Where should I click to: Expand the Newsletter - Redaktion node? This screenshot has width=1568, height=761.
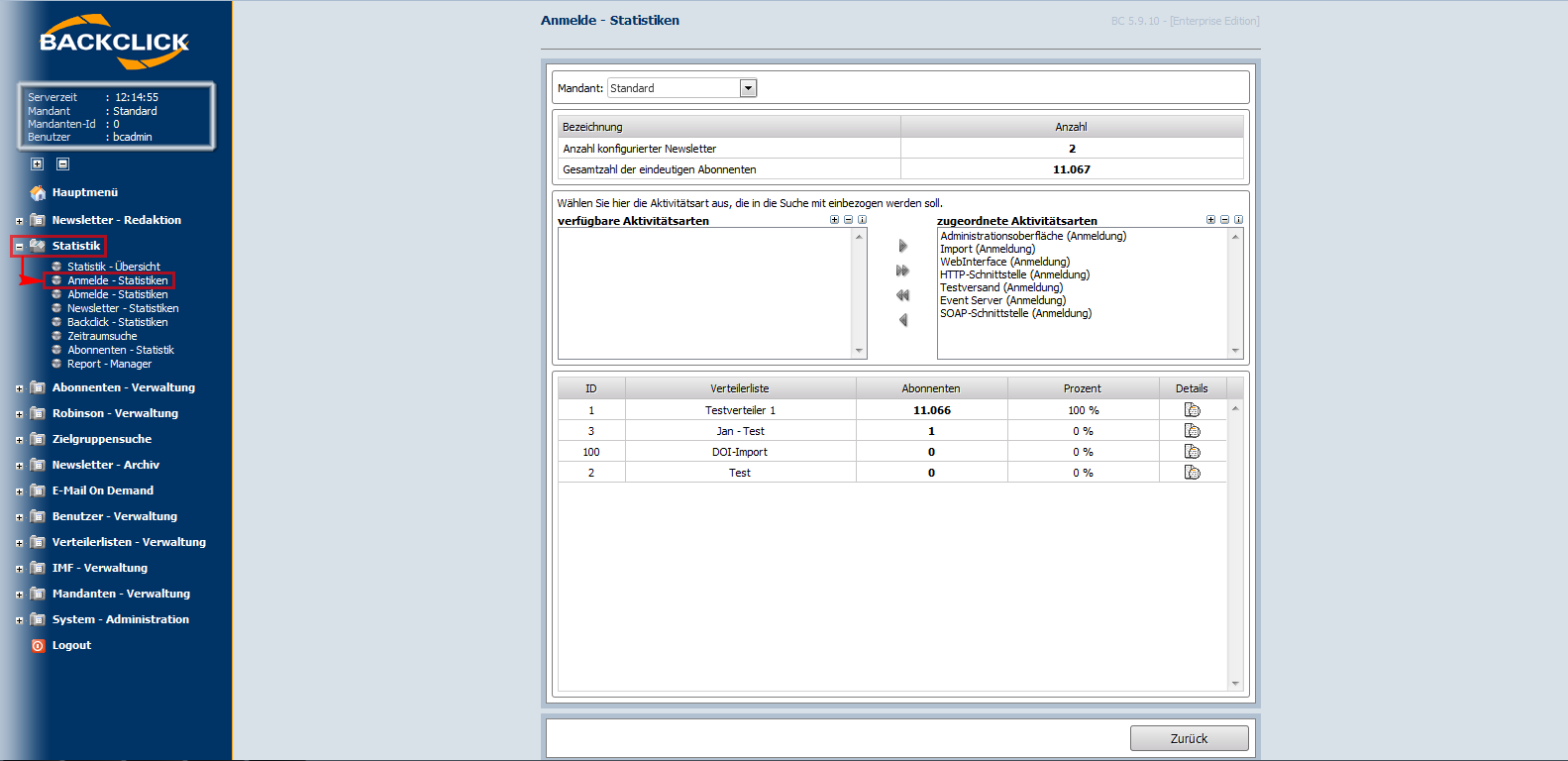point(19,221)
